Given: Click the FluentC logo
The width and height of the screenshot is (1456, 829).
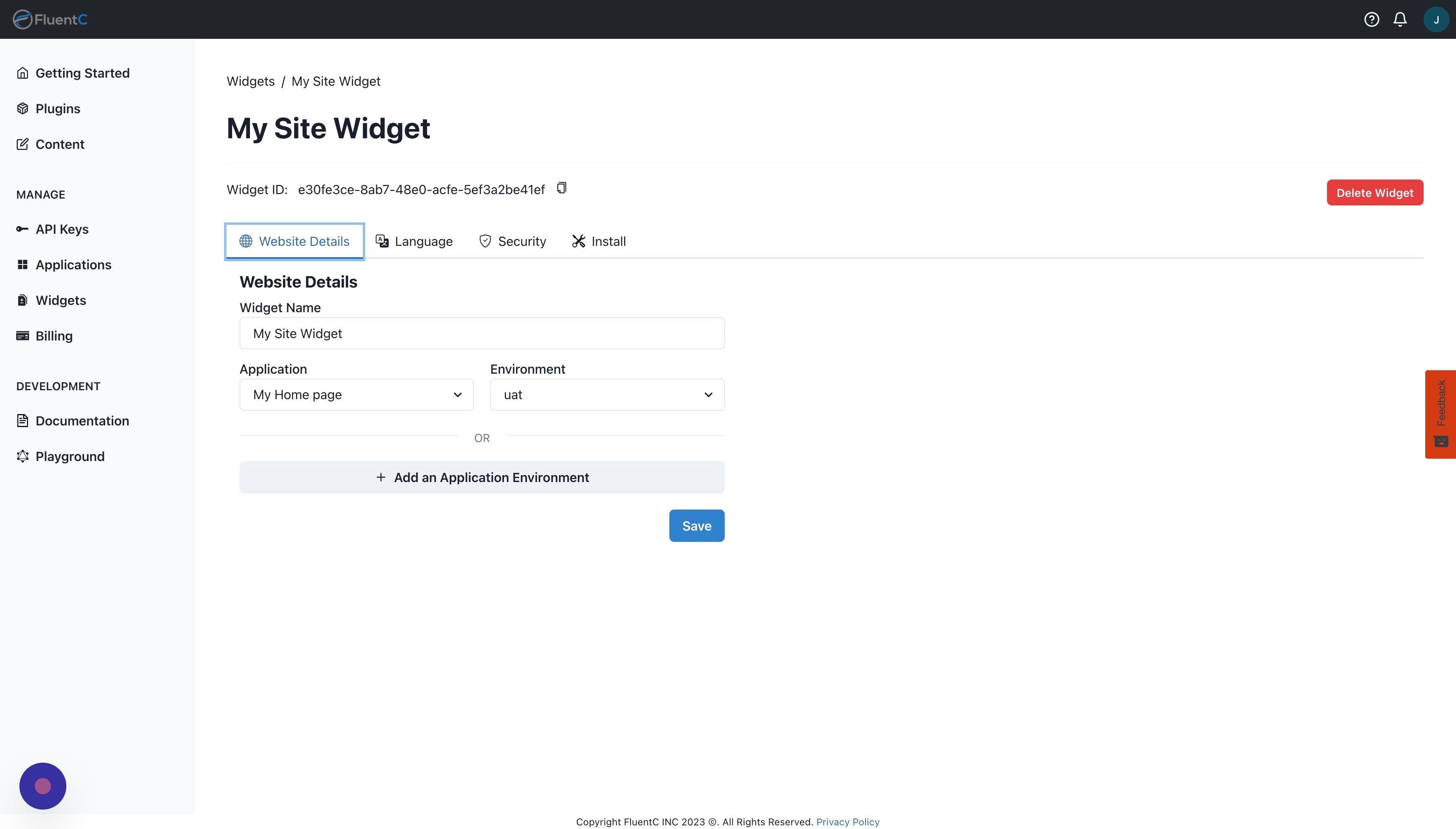Looking at the screenshot, I should [50, 19].
